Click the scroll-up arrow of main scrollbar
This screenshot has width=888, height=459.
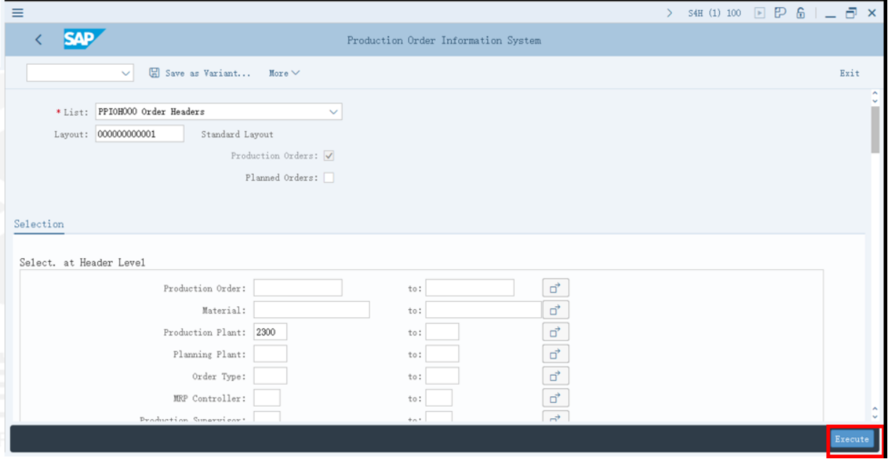875,94
